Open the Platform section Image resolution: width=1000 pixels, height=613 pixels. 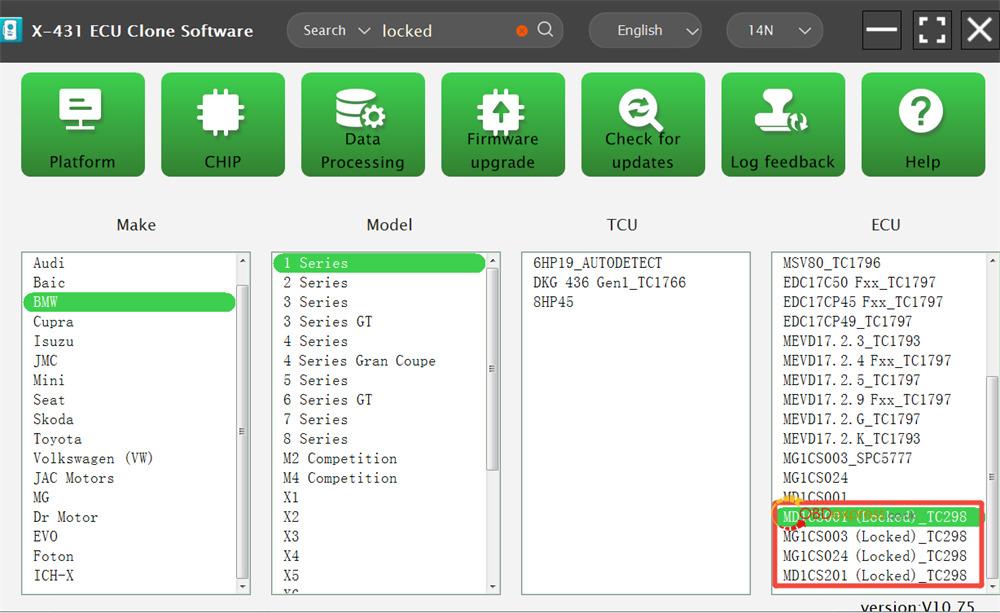point(83,124)
